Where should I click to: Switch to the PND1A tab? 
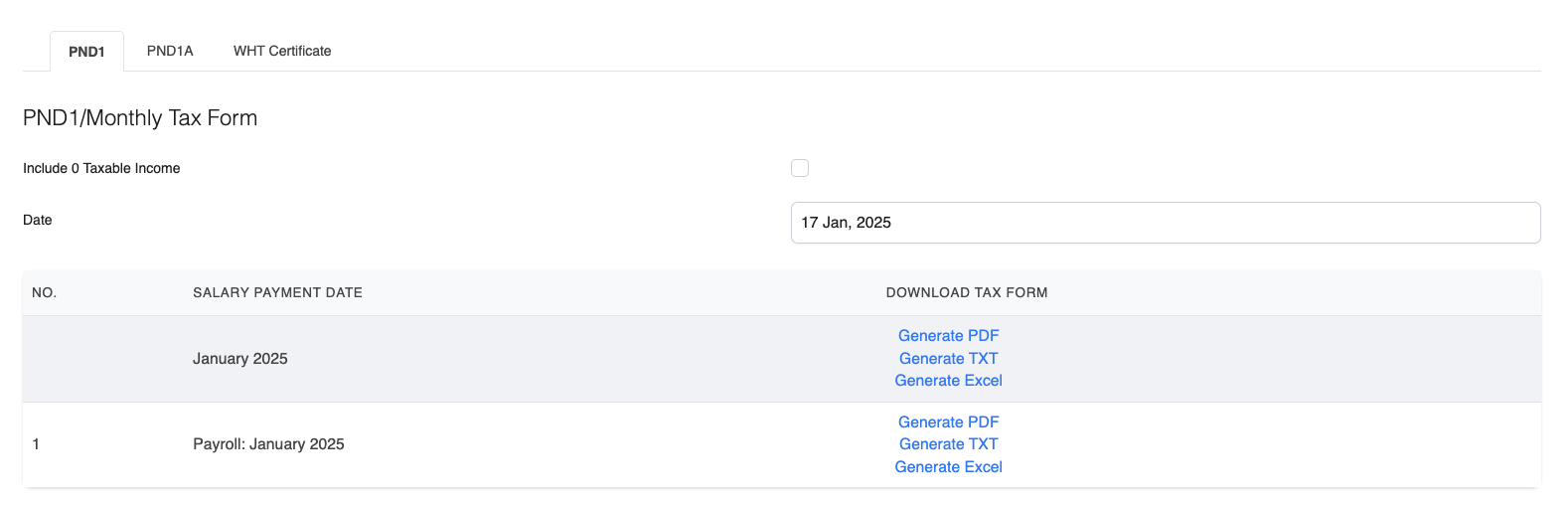tap(170, 51)
